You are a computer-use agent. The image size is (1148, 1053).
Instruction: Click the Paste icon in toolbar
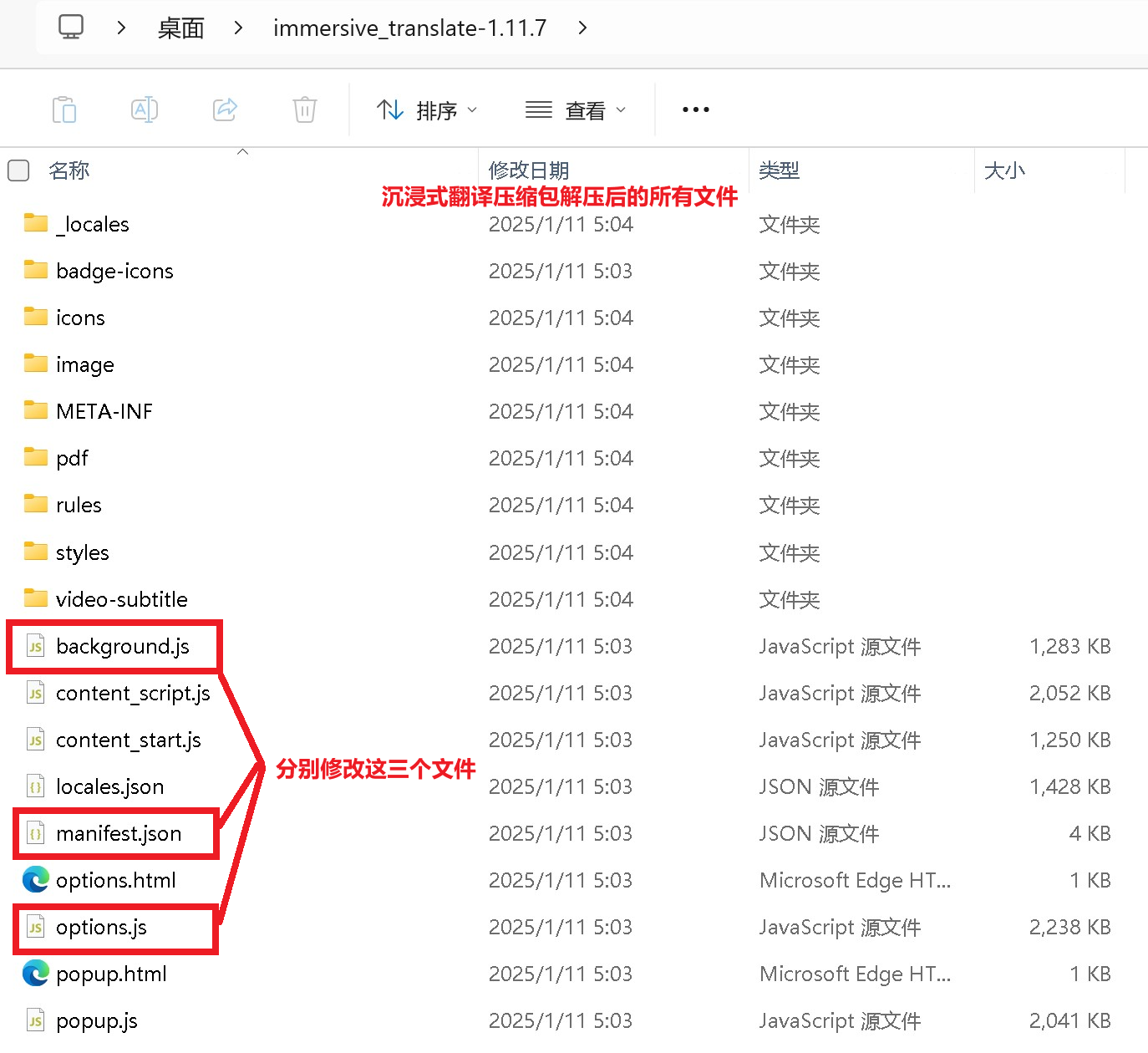coord(64,109)
